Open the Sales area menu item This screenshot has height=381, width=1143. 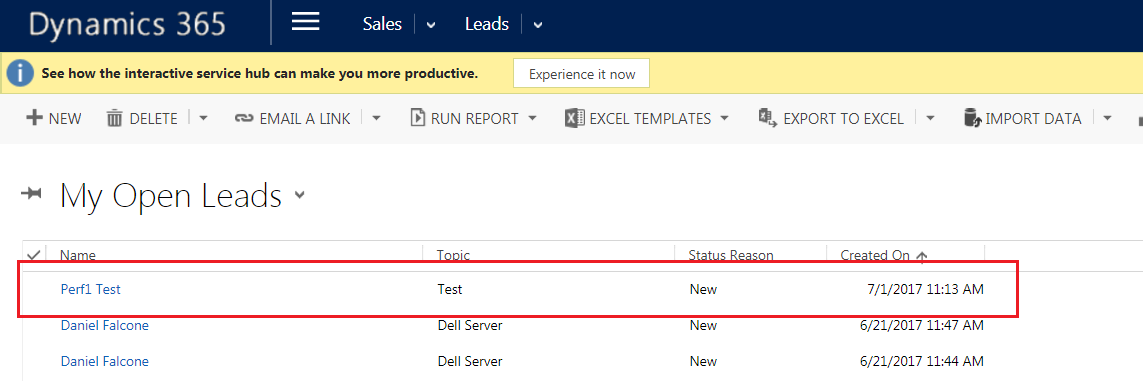click(x=382, y=24)
